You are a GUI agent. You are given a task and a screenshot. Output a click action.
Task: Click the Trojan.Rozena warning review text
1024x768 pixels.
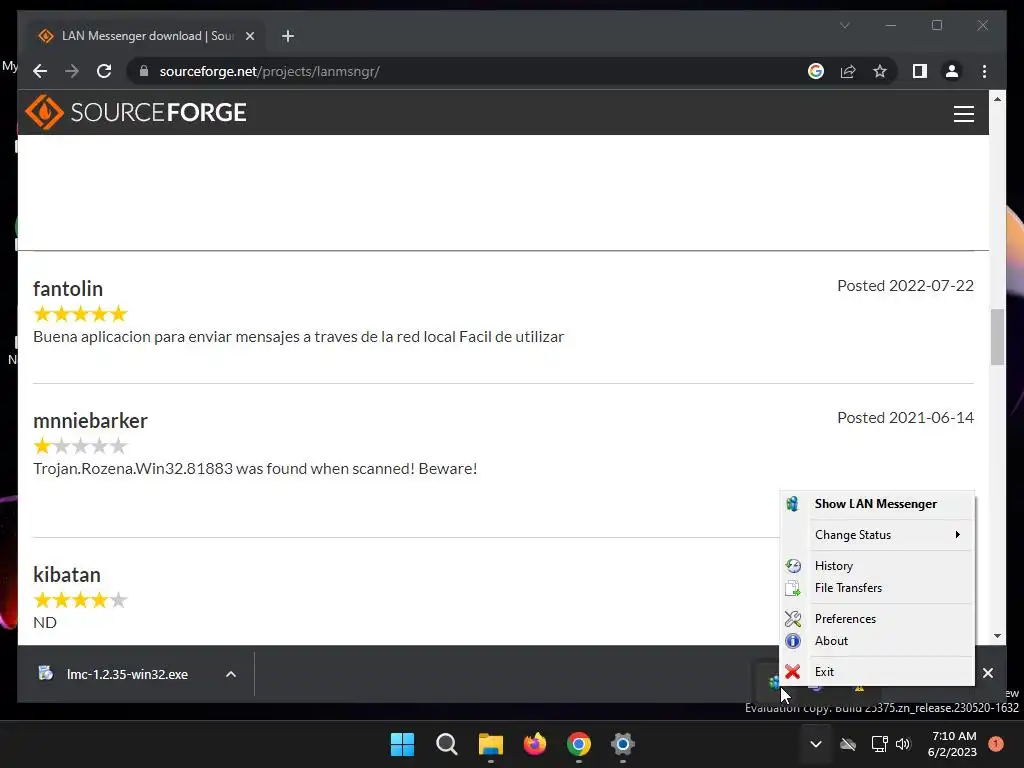pyautogui.click(x=255, y=468)
